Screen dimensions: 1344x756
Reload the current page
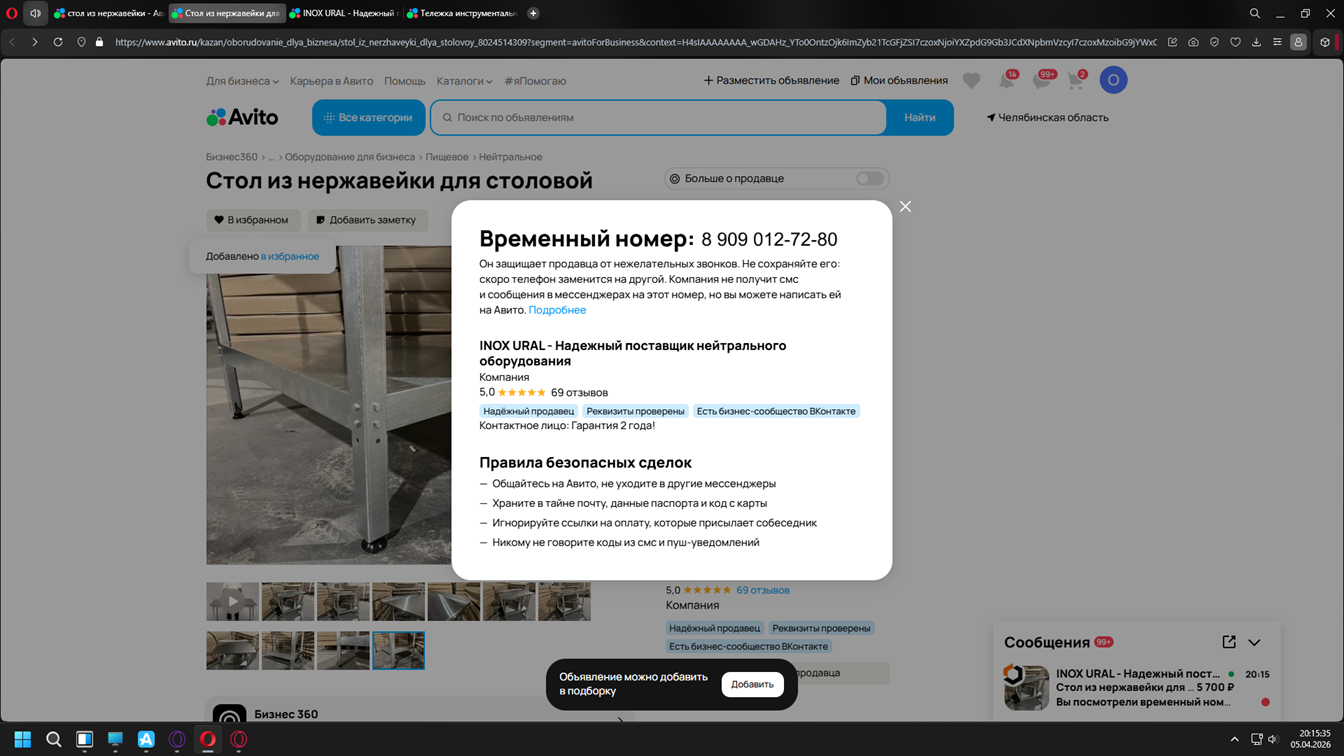coord(58,42)
